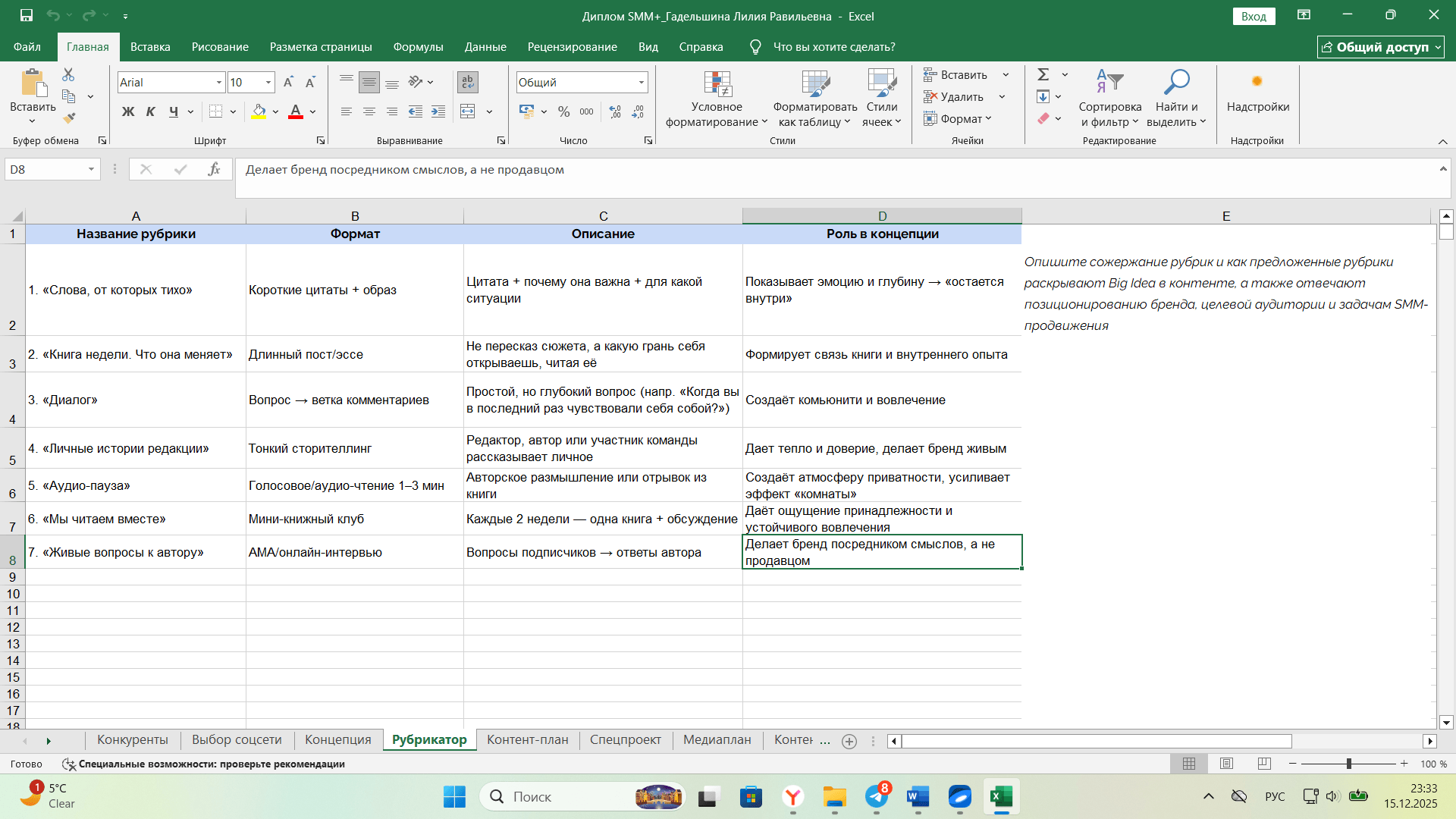The image size is (1456, 819).
Task: Click the font color red swatch
Action: tap(296, 111)
